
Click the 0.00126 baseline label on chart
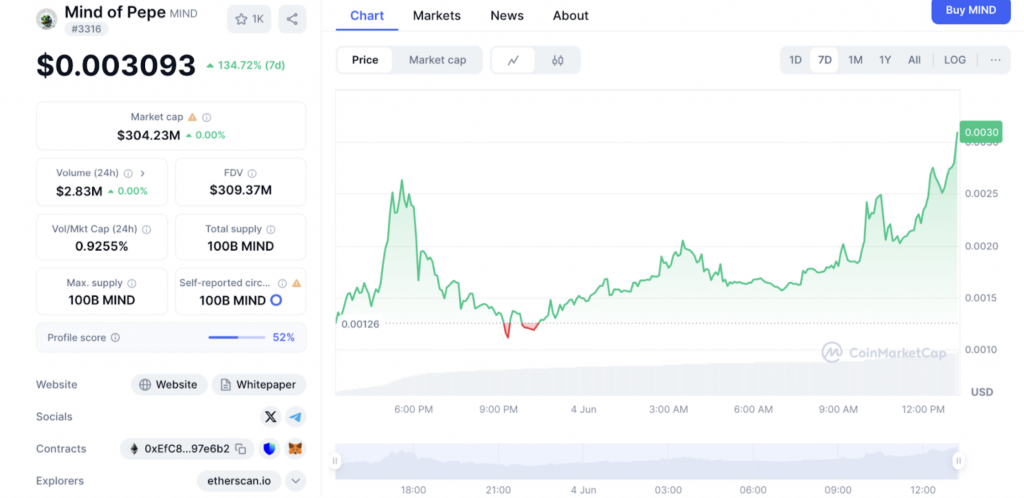[x=360, y=324]
